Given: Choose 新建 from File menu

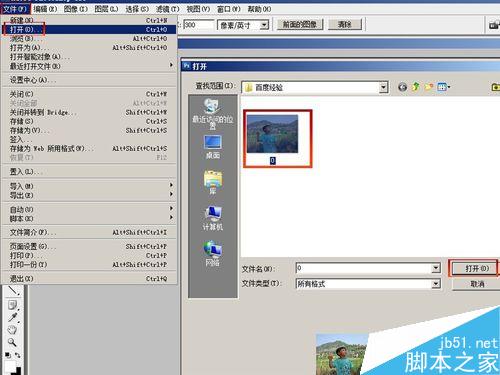Looking at the screenshot, I should tap(89, 20).
